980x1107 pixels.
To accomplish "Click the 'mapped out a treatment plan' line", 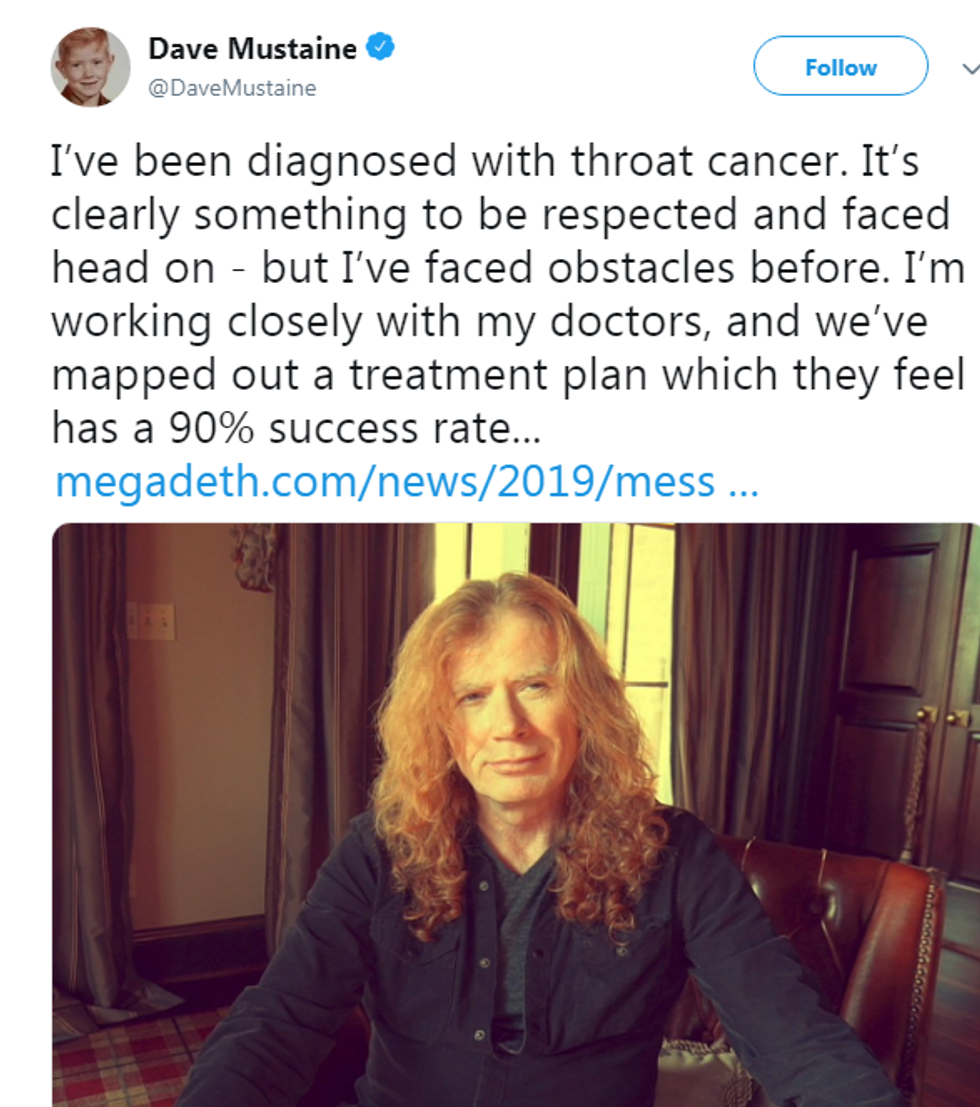I will tap(507, 375).
